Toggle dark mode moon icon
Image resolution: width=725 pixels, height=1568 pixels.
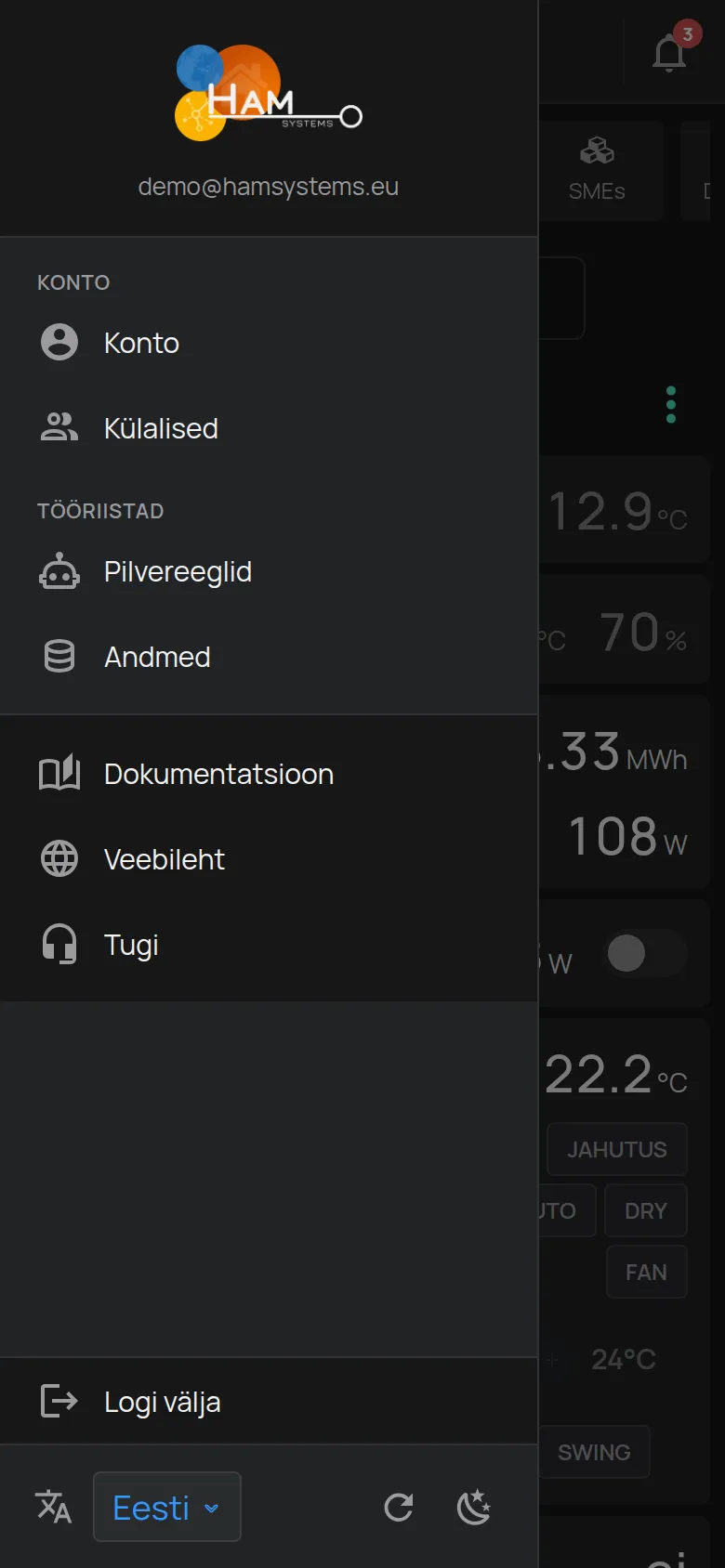[474, 1507]
